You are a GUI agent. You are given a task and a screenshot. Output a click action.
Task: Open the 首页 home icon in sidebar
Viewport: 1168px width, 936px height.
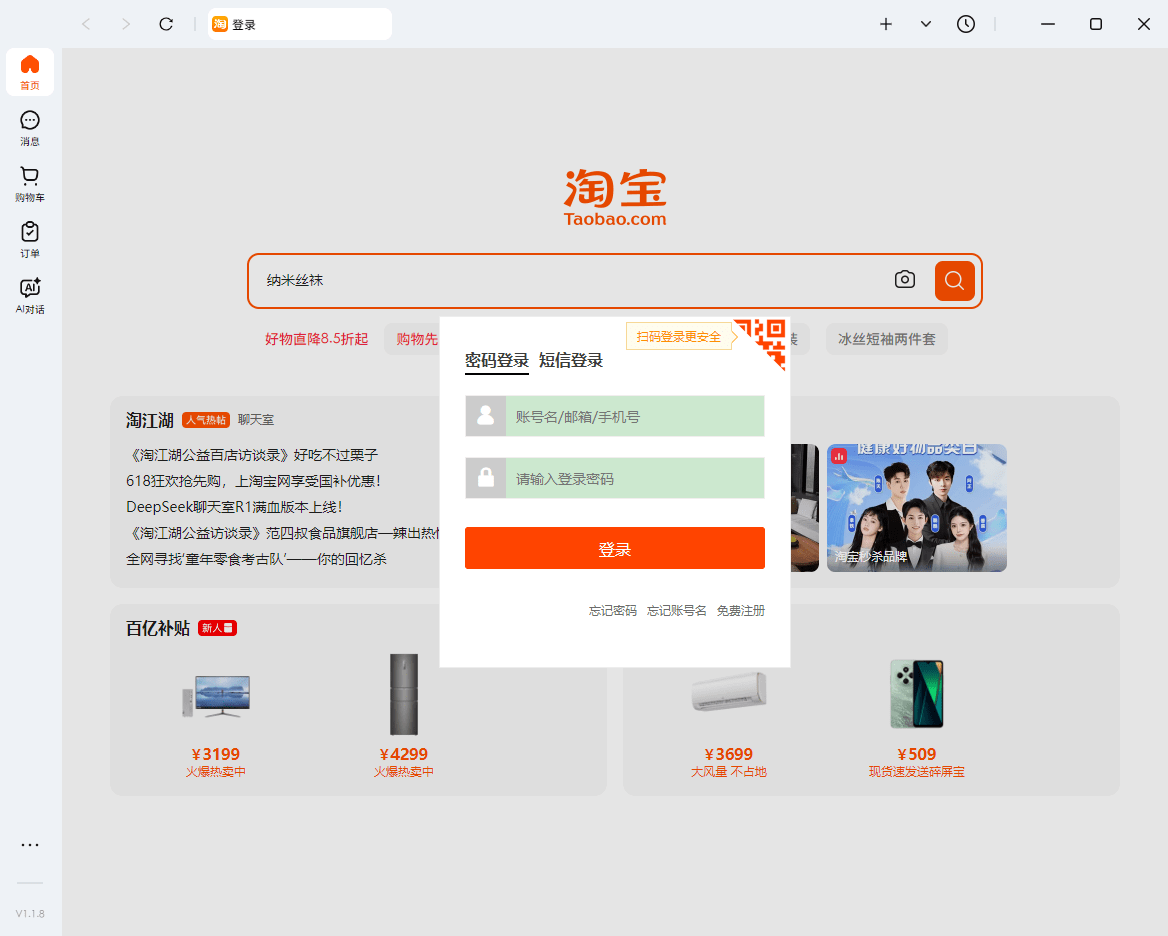(x=29, y=72)
